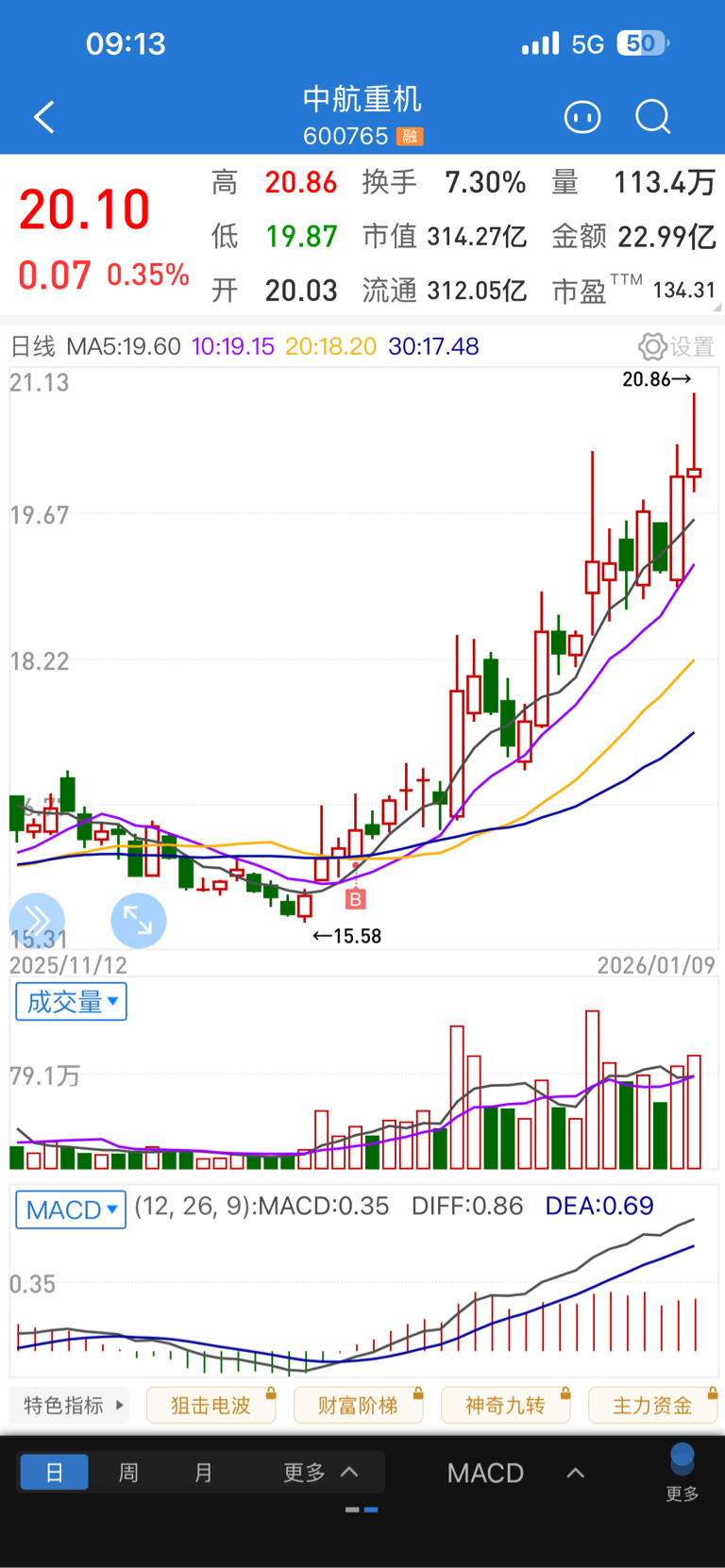
Task: Tap high price 20.86 in header
Action: click(301, 182)
